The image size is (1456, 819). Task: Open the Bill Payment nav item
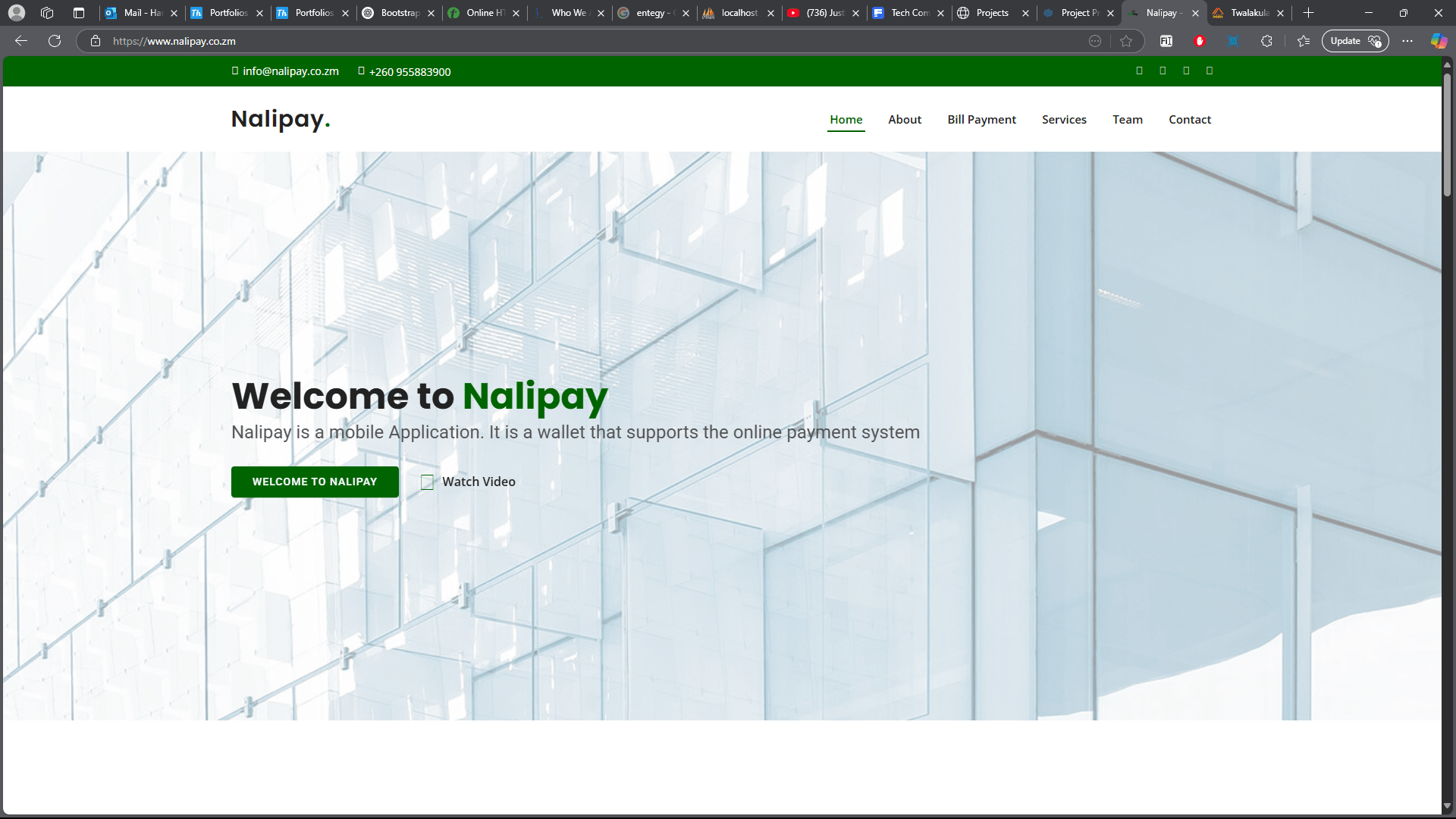click(981, 120)
